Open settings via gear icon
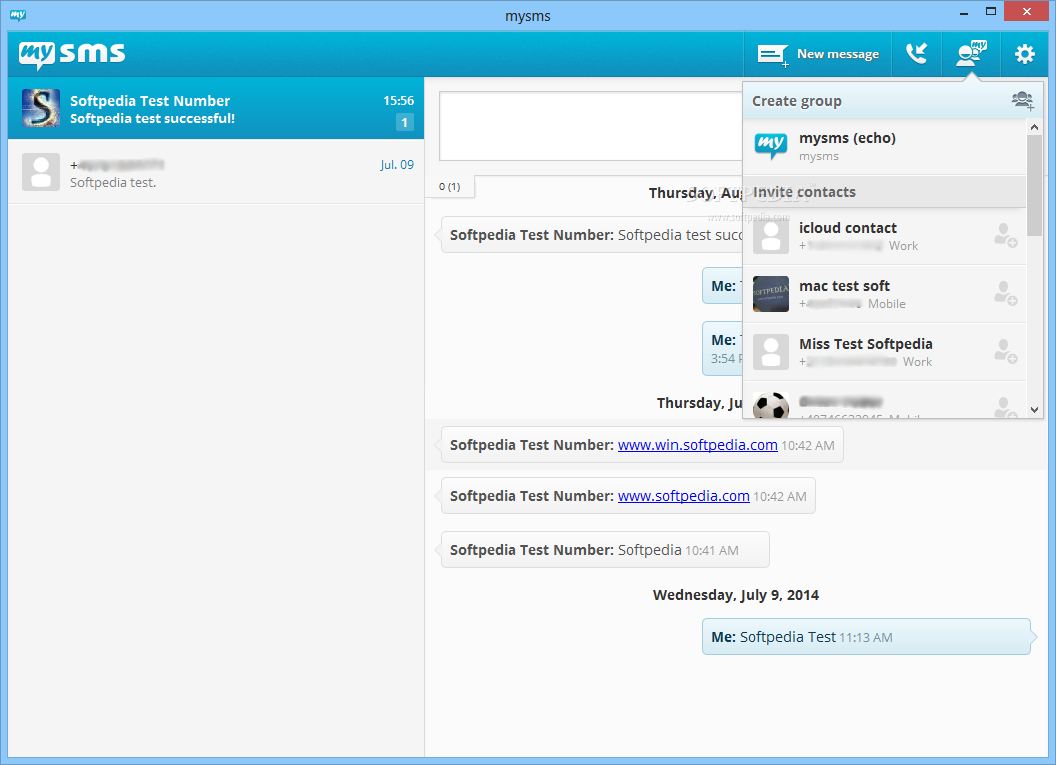1056x765 pixels. click(1024, 54)
